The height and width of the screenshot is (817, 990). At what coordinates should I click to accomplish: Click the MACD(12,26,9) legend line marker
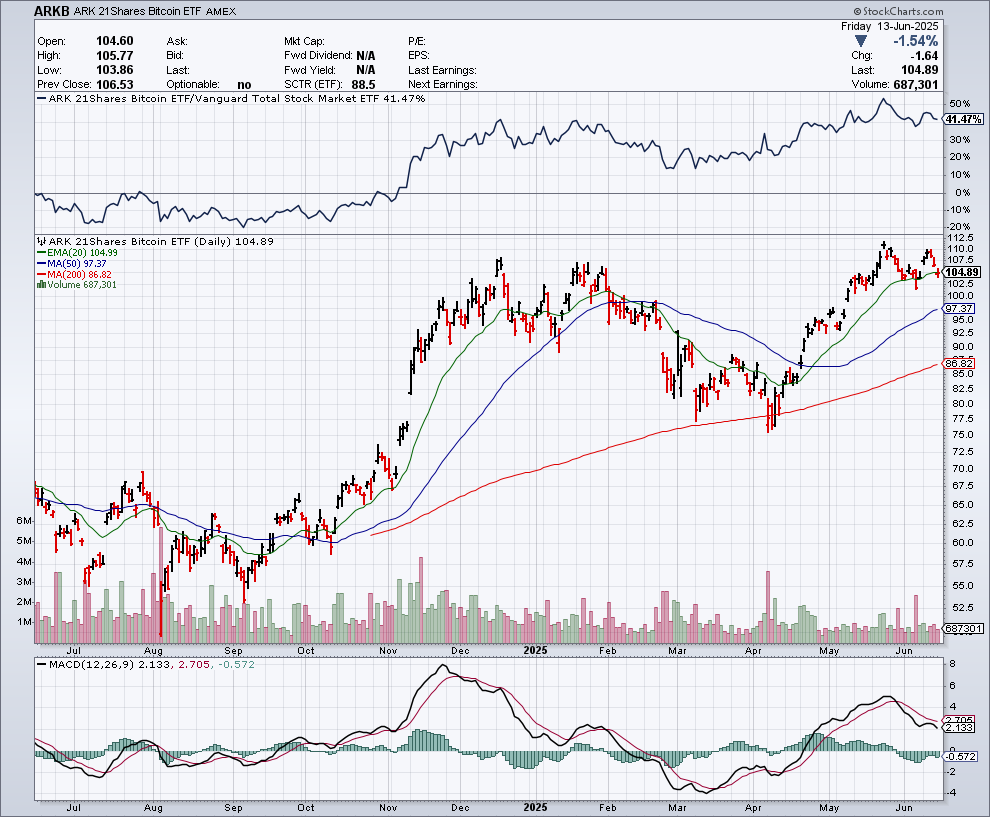point(40,663)
